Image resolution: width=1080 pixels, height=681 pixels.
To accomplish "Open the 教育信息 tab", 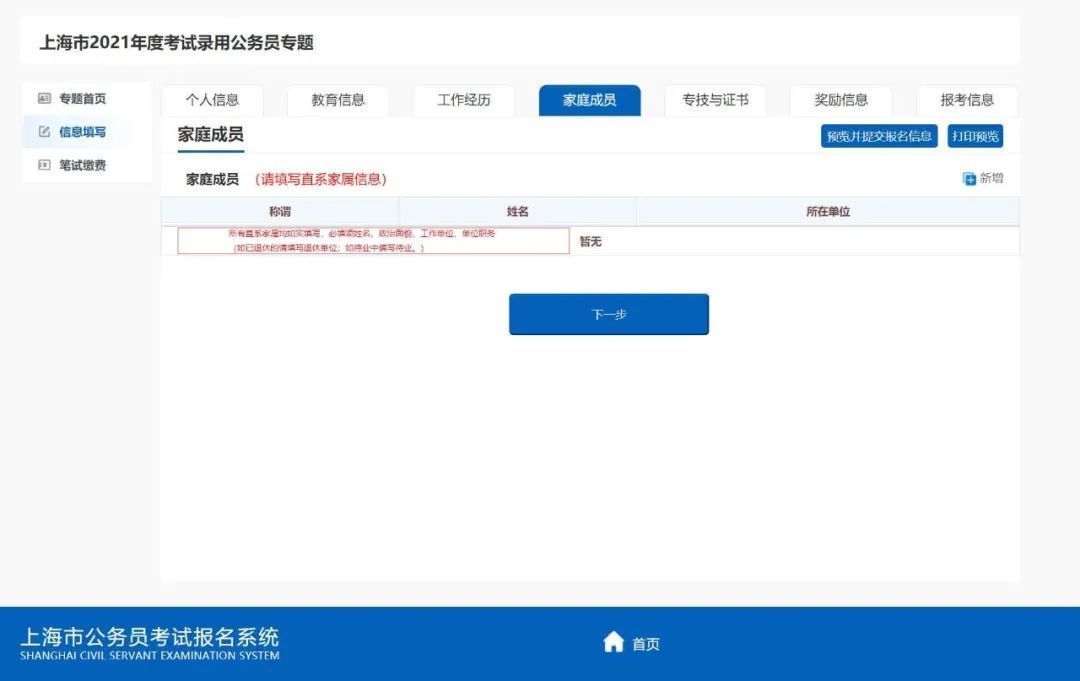I will click(x=338, y=100).
